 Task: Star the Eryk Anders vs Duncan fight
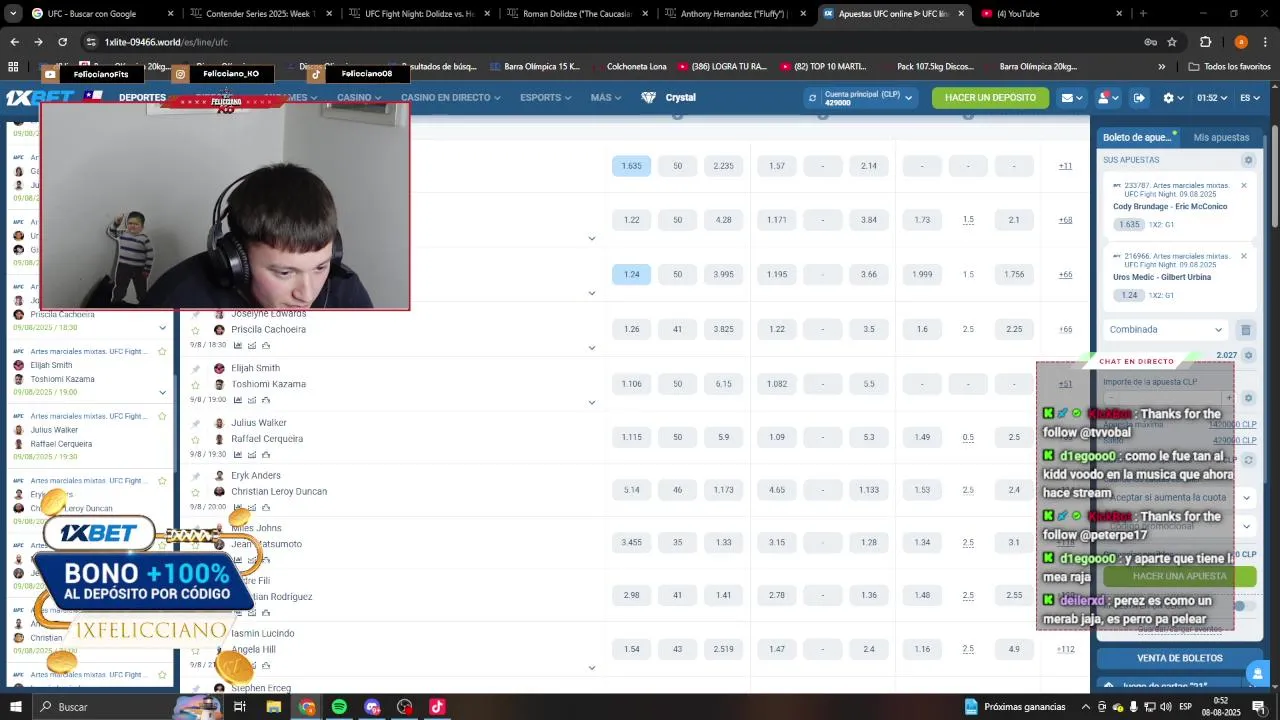coord(196,492)
